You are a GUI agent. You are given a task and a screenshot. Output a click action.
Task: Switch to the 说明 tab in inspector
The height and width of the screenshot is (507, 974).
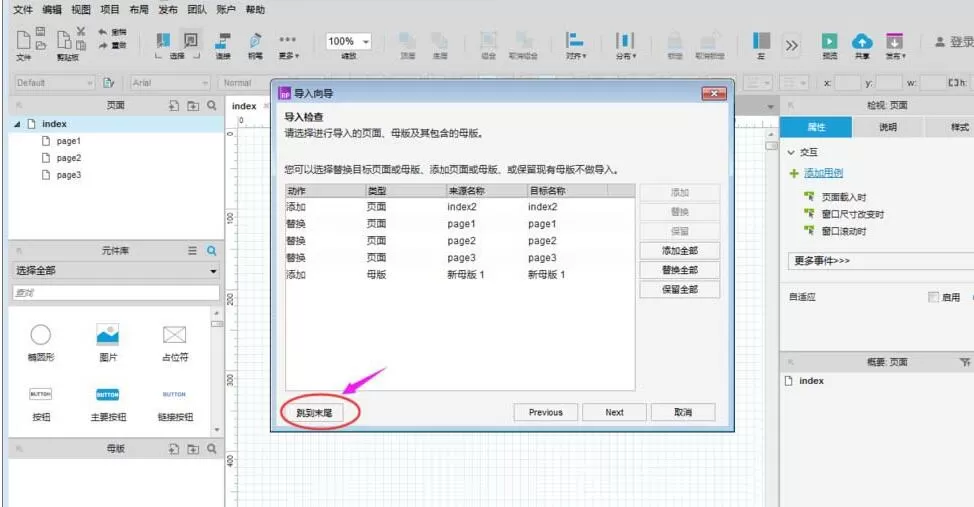pos(888,127)
